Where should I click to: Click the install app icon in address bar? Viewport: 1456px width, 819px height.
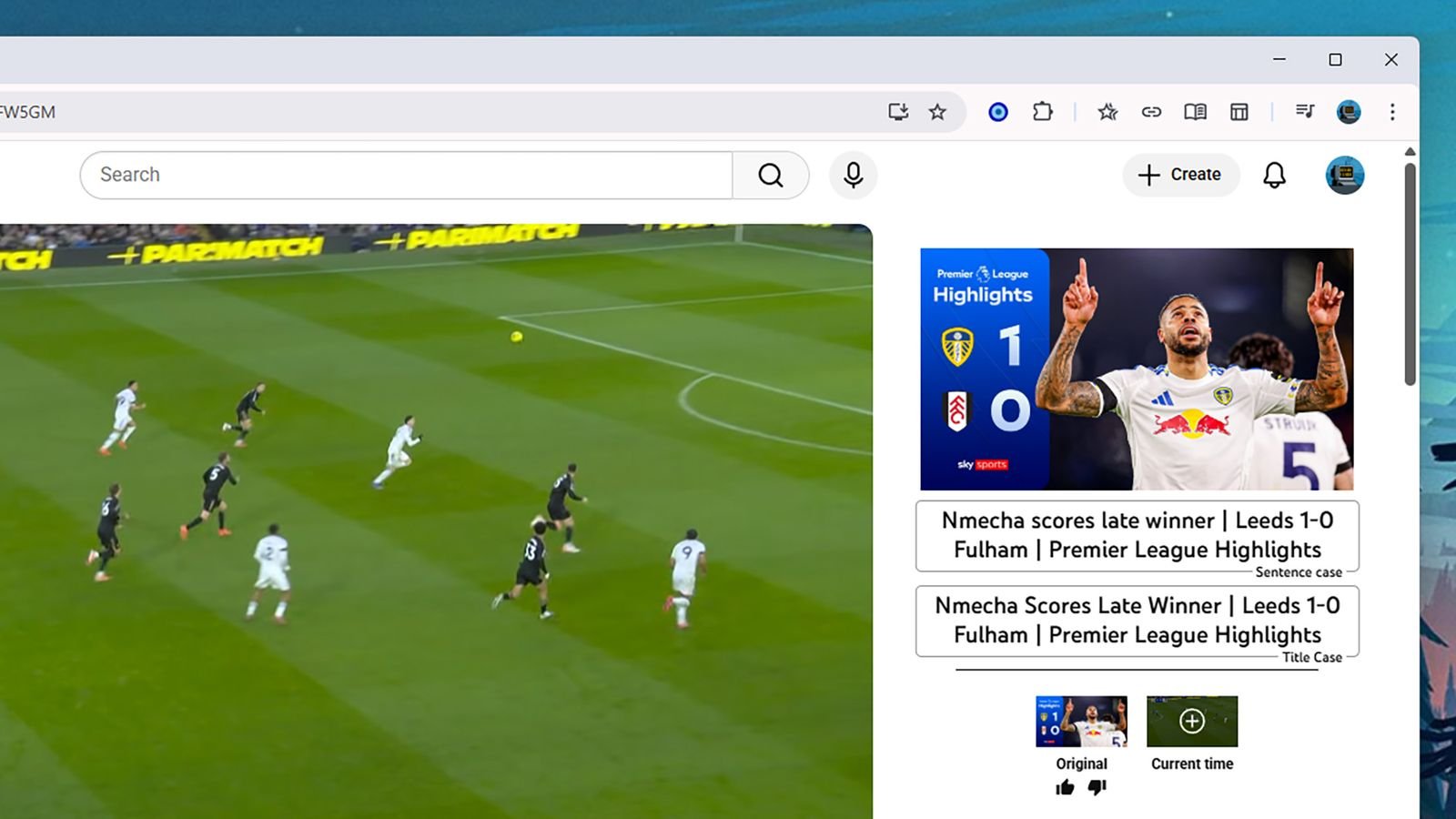pos(898,112)
